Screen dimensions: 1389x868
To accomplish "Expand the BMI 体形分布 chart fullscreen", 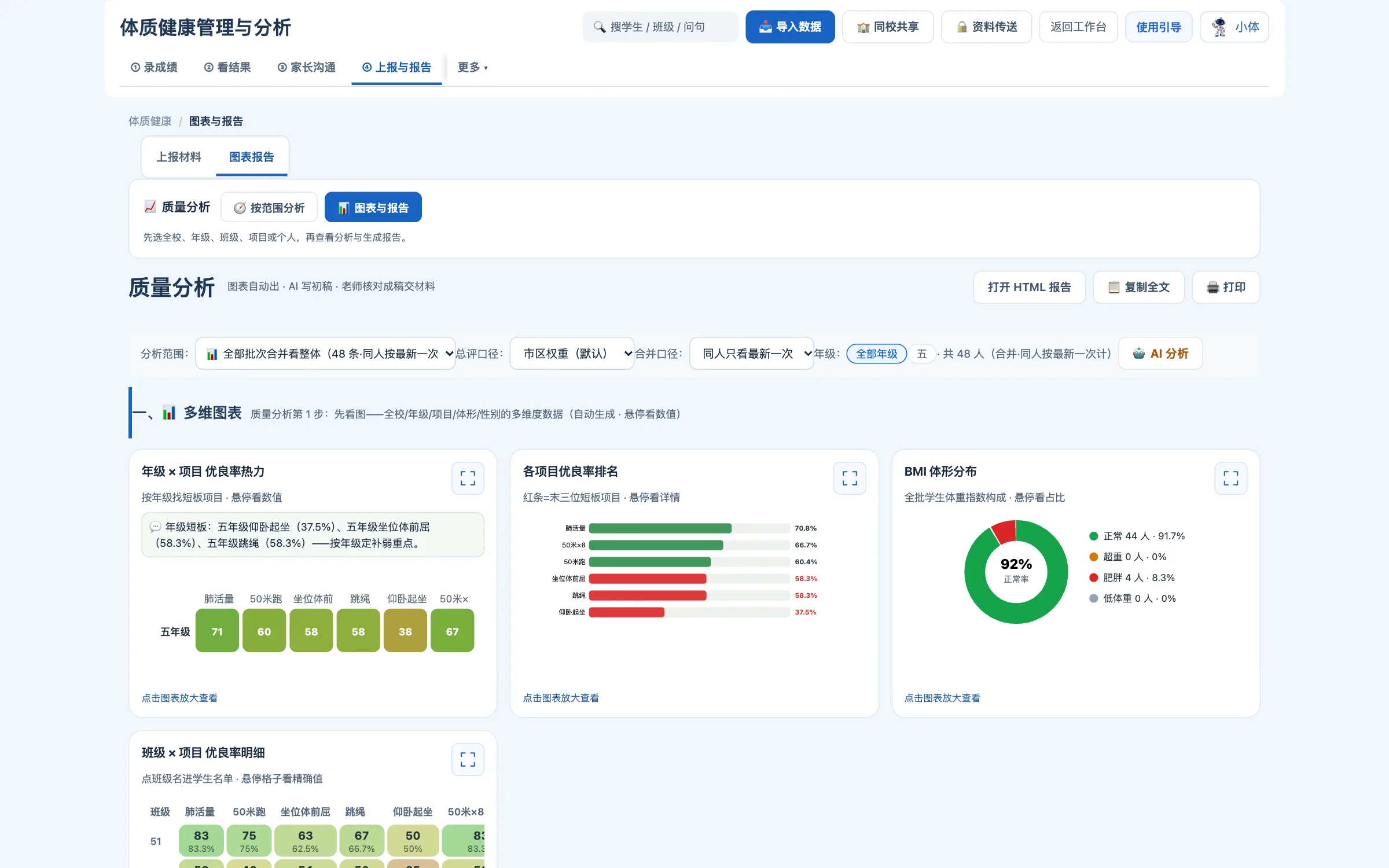I will pos(1230,478).
